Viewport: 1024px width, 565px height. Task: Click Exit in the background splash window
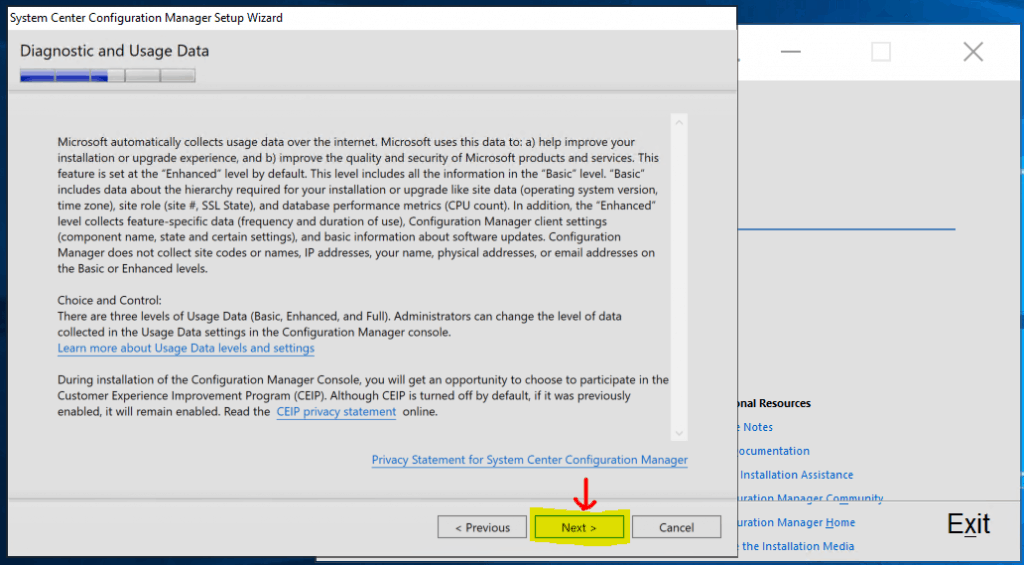click(x=968, y=524)
